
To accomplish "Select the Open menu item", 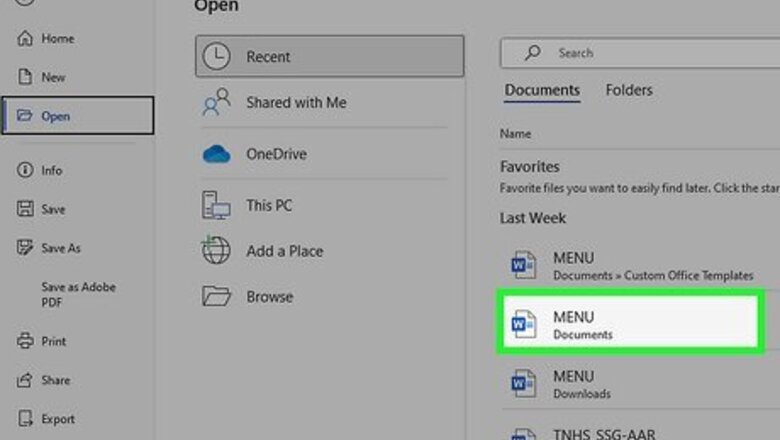I will [x=77, y=116].
